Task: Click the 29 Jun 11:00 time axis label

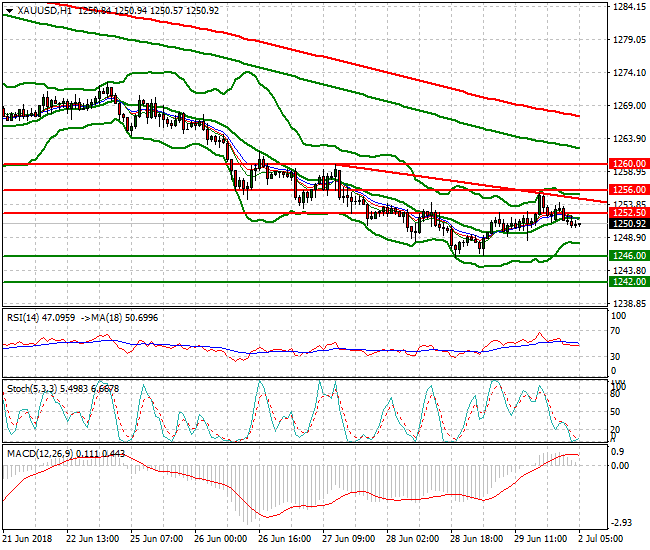Action: (541, 539)
